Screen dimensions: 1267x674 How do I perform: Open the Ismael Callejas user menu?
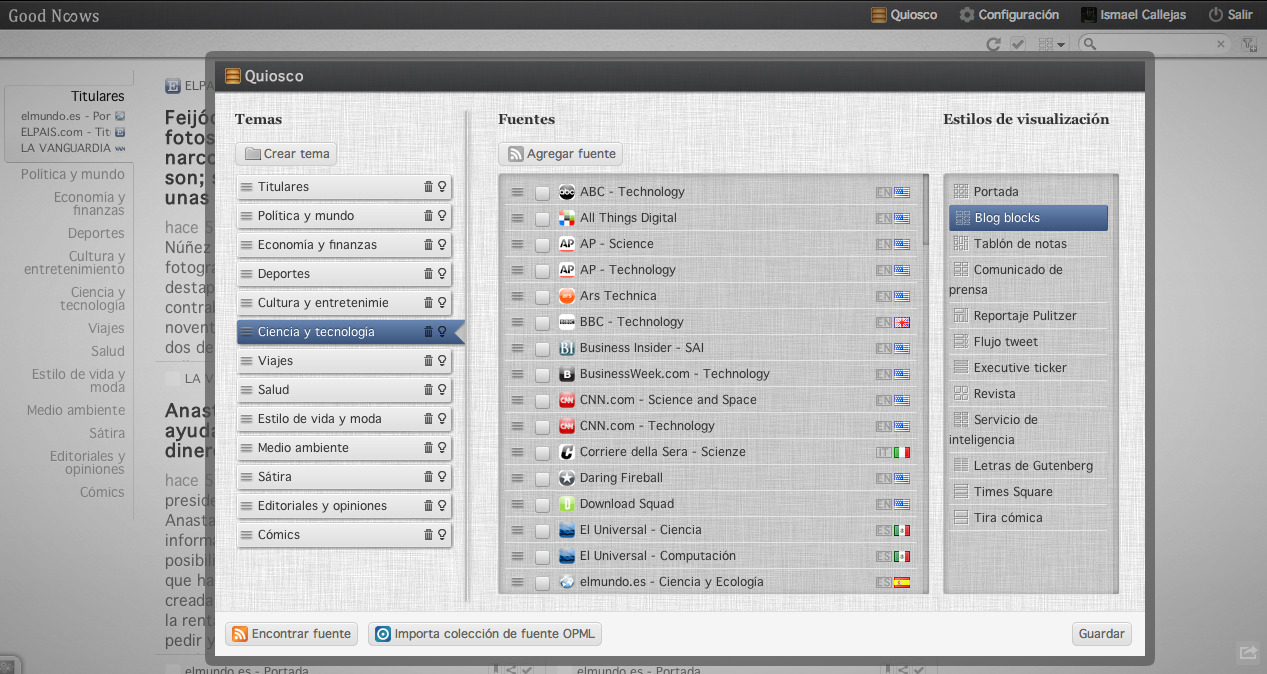coord(1133,15)
